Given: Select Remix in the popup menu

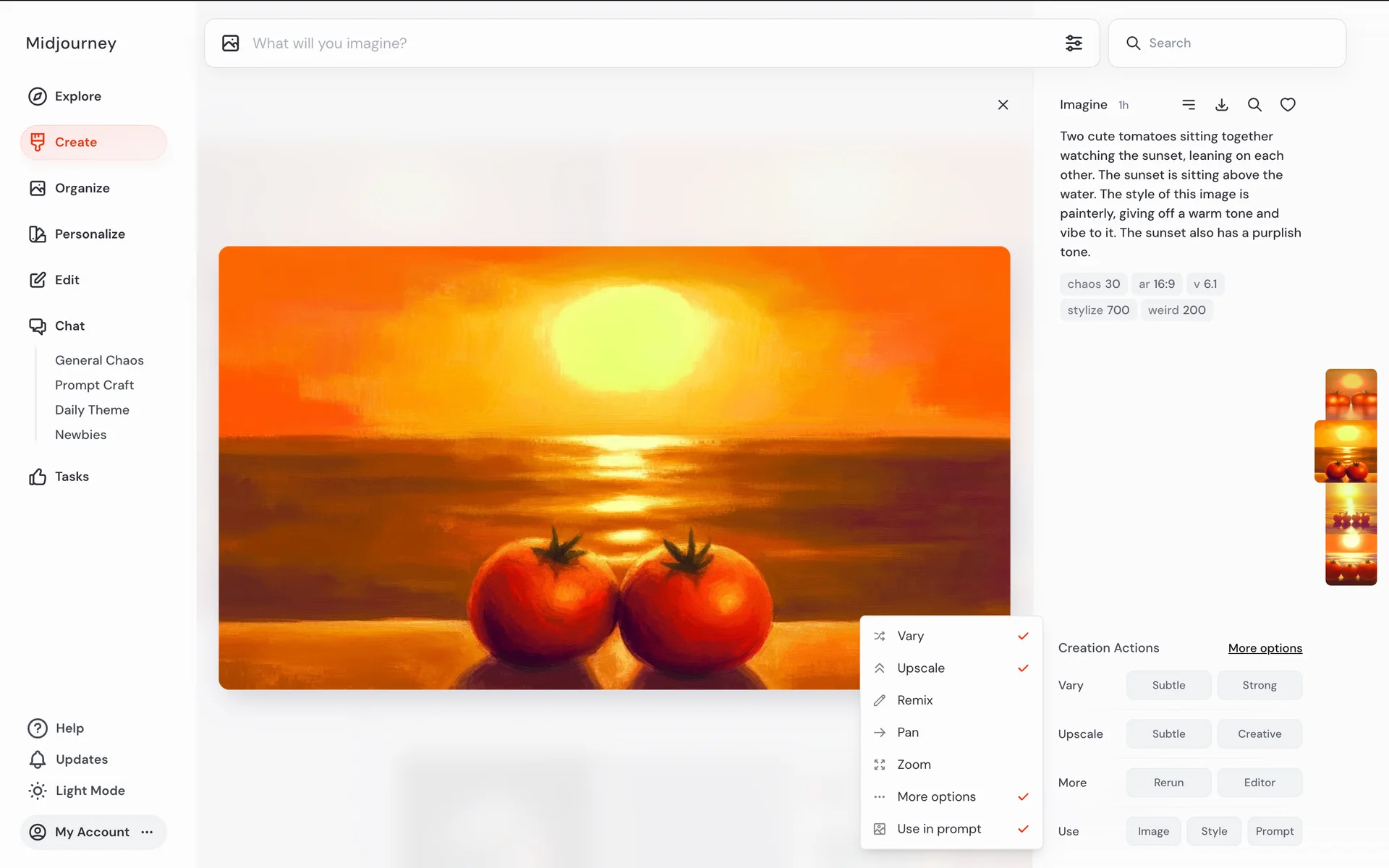Looking at the screenshot, I should pos(914,700).
